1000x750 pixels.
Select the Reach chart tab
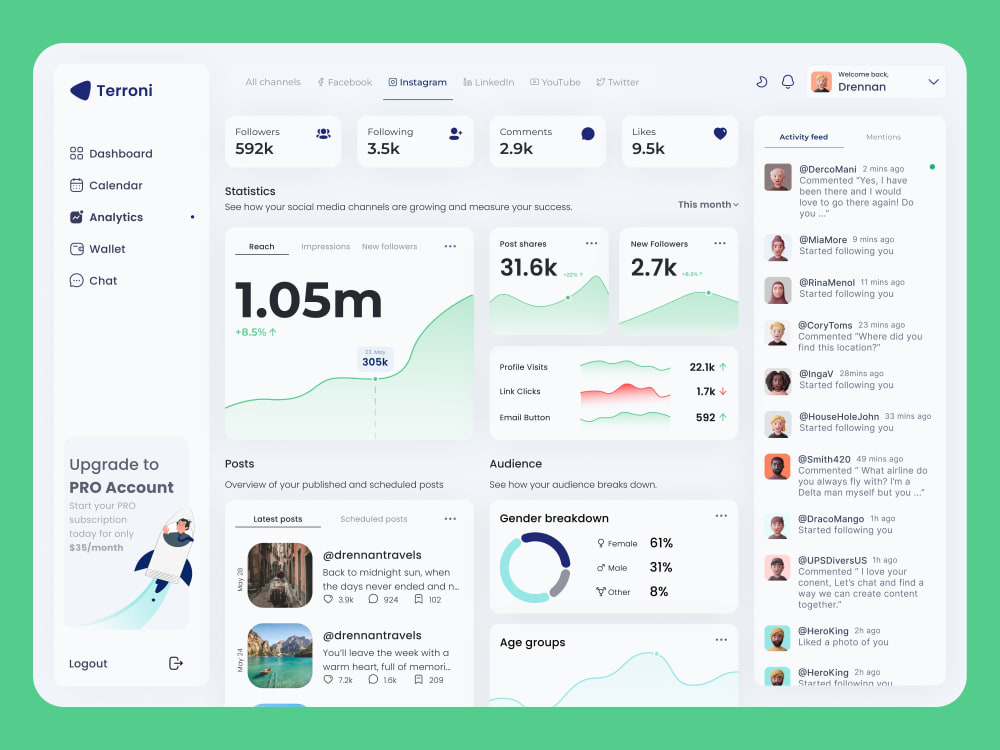261,246
